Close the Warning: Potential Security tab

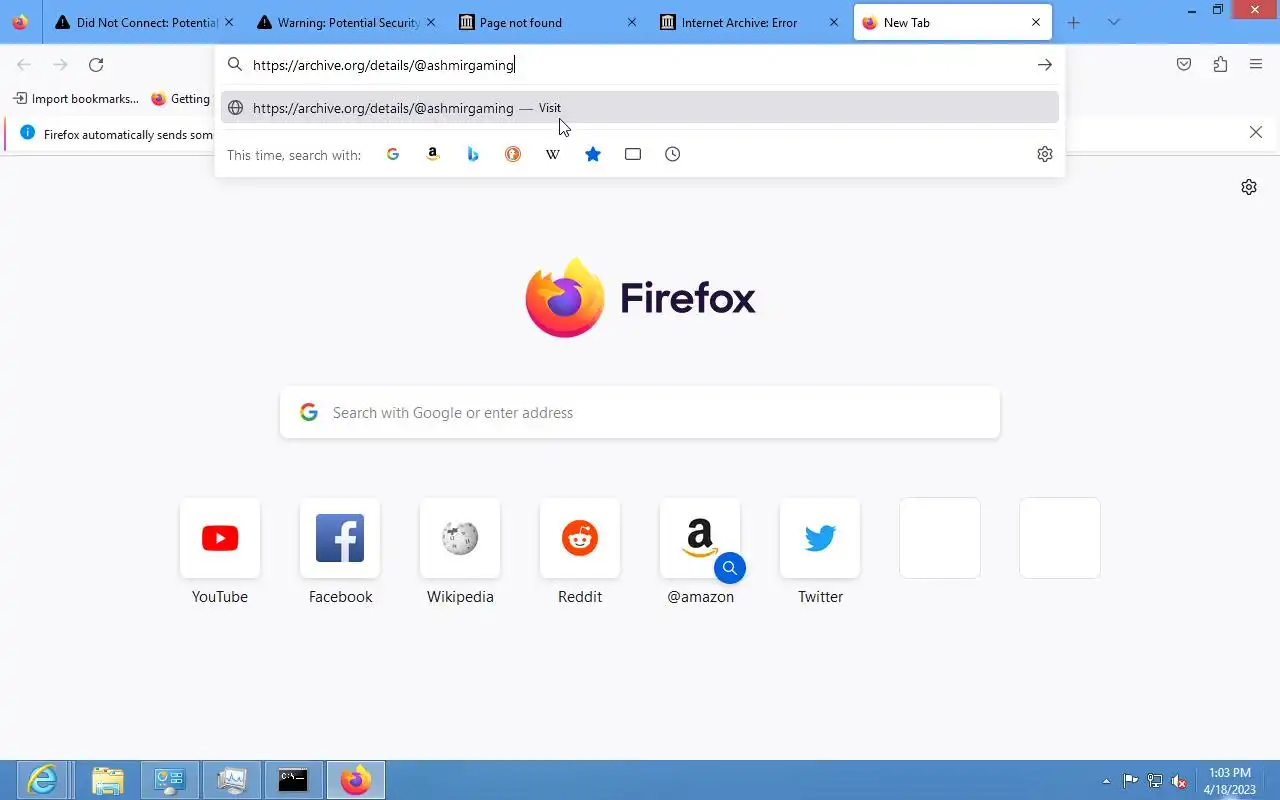point(430,22)
